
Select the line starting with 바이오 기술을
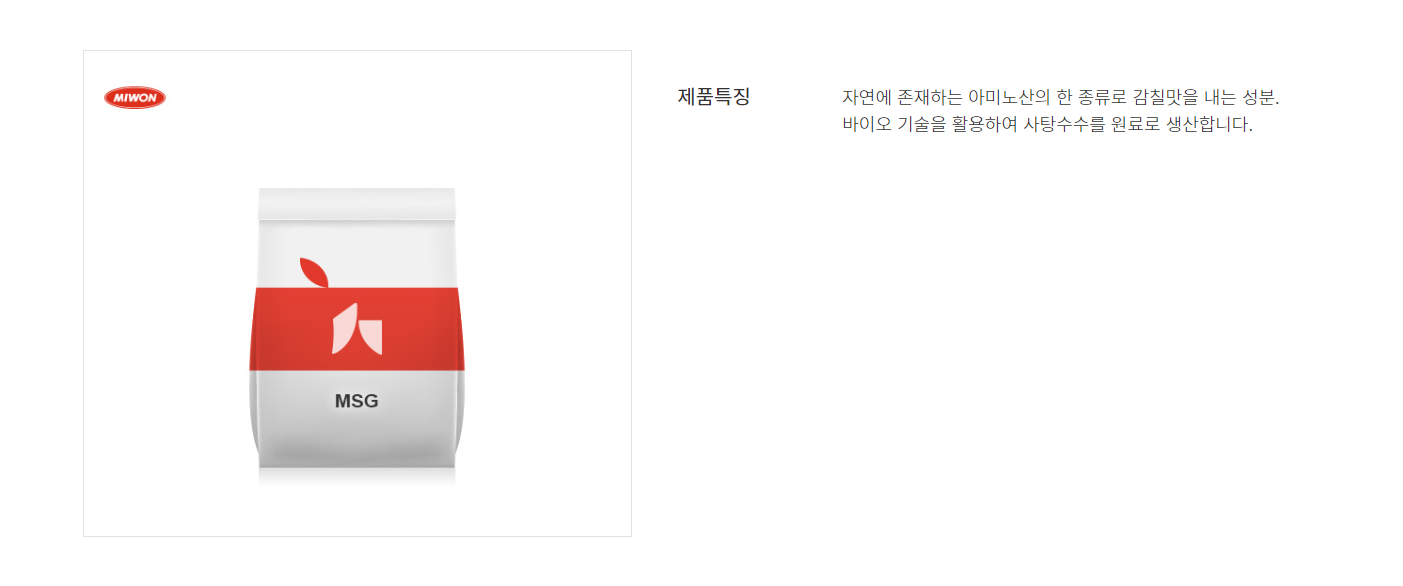[1048, 125]
